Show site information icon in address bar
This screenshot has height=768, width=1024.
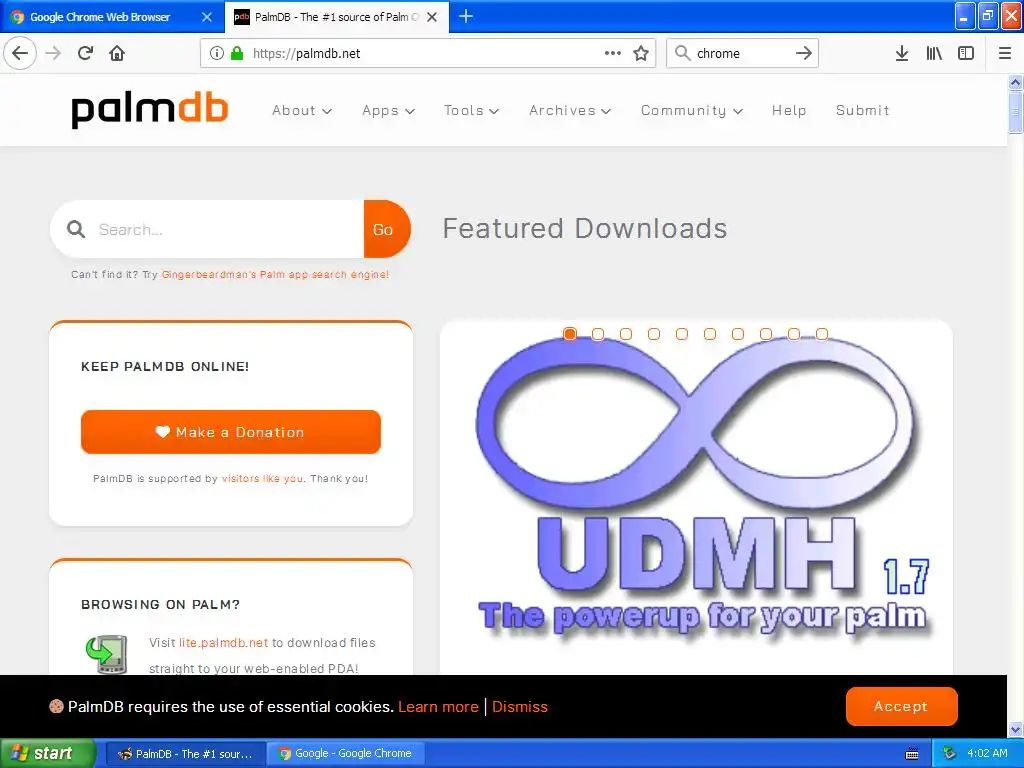coord(217,53)
